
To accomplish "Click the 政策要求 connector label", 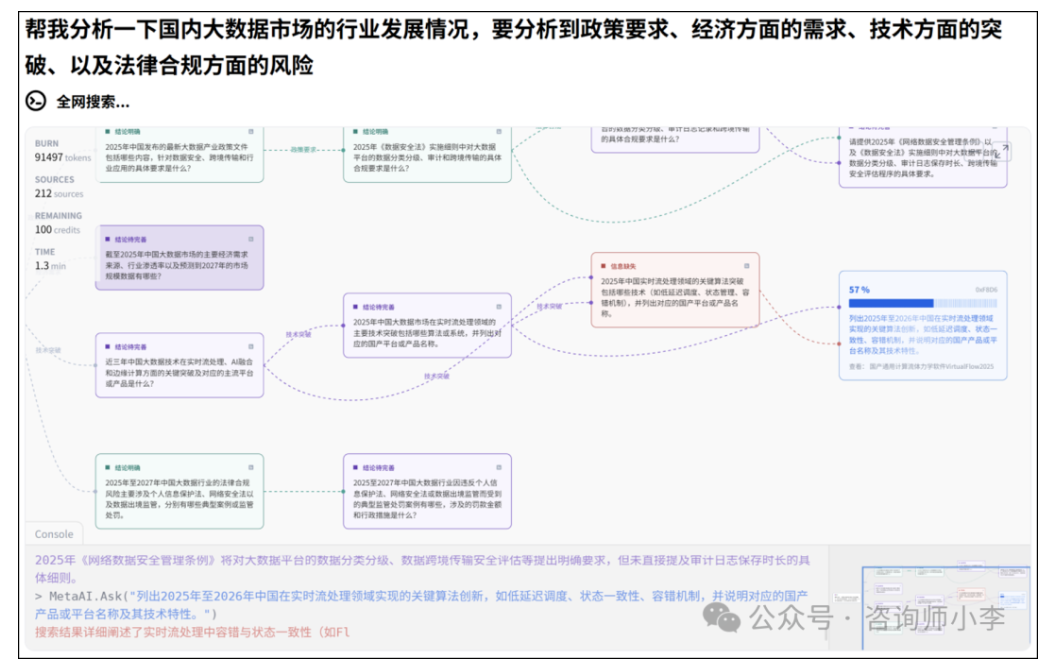I will (303, 150).
